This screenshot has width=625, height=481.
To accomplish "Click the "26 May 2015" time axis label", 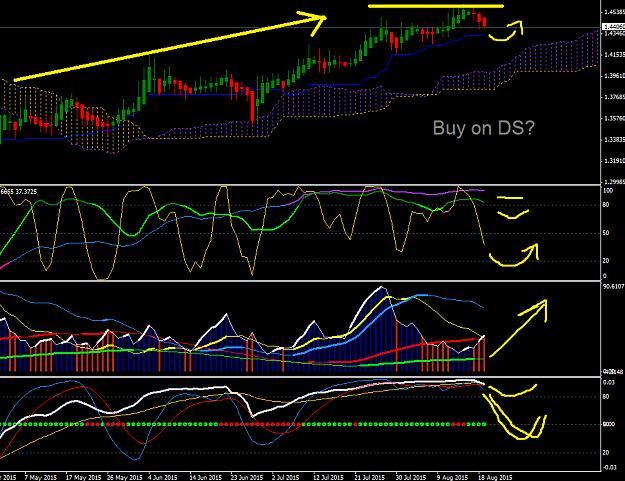I will click(x=124, y=477).
